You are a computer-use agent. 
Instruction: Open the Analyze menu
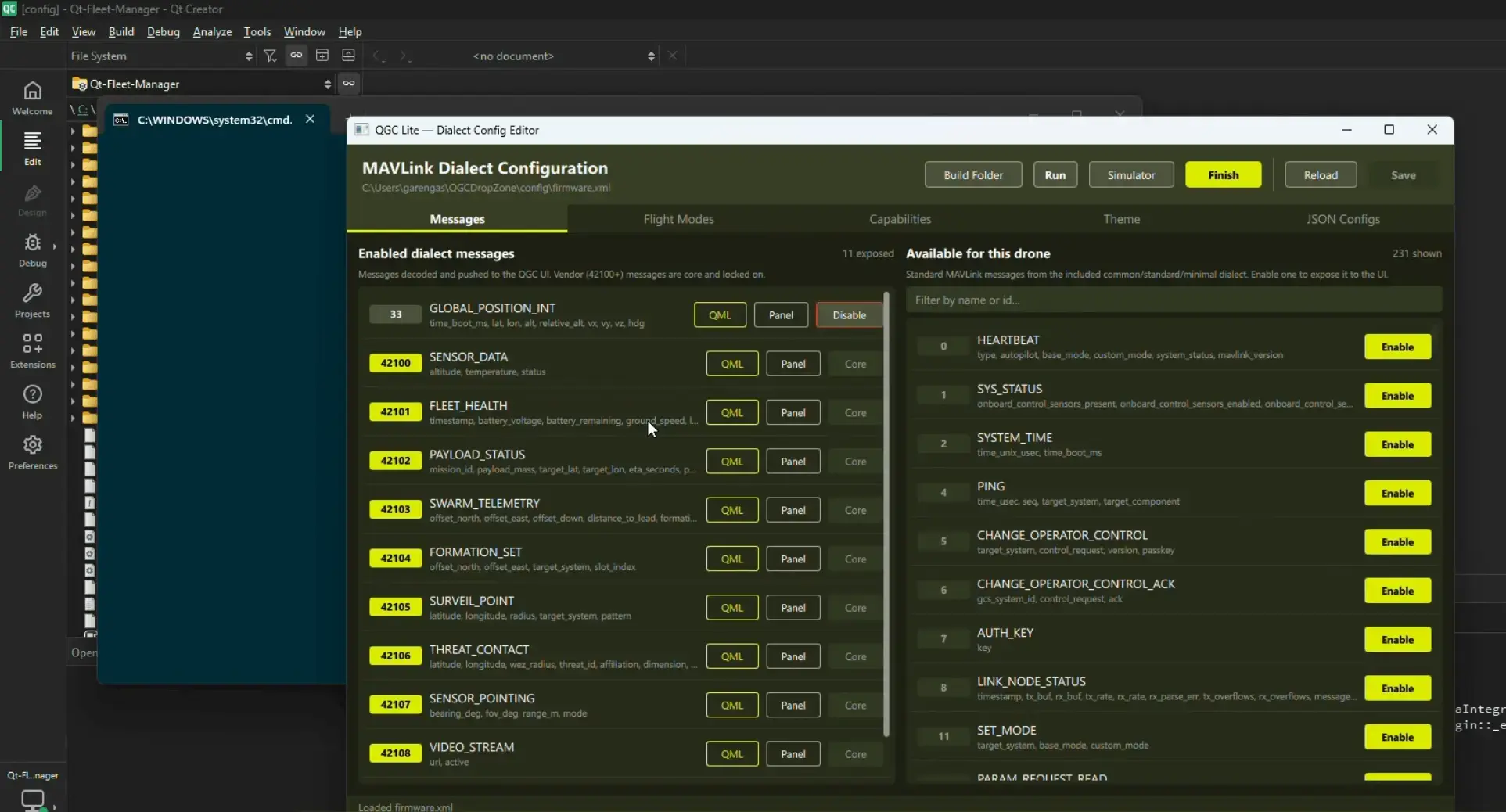pyautogui.click(x=212, y=31)
